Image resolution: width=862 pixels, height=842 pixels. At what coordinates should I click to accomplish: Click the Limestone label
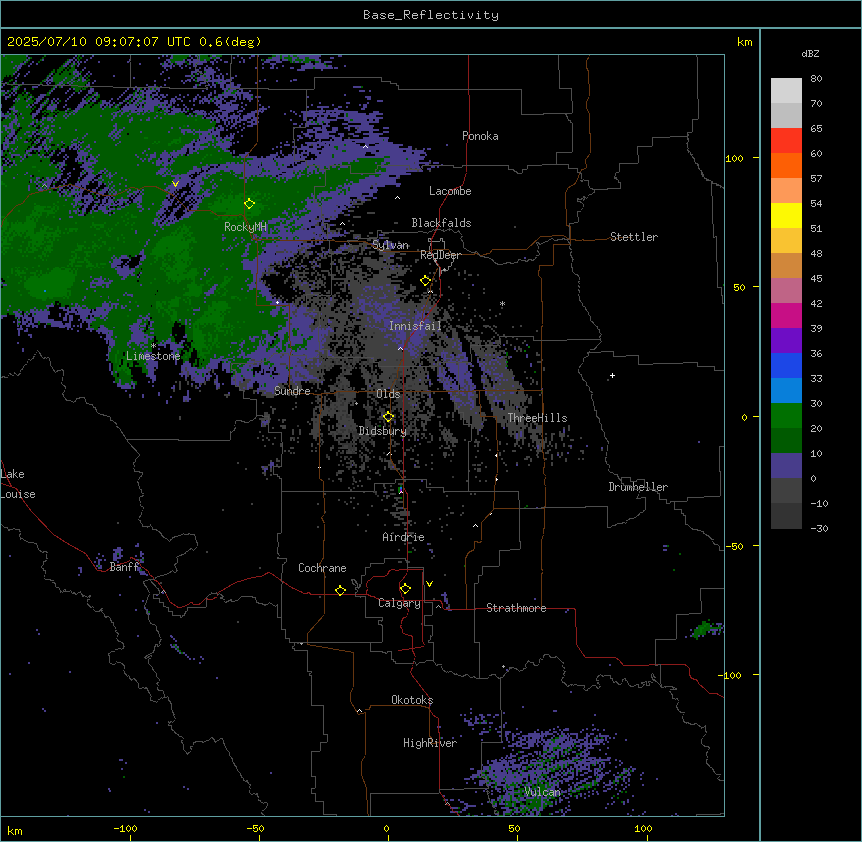[153, 356]
